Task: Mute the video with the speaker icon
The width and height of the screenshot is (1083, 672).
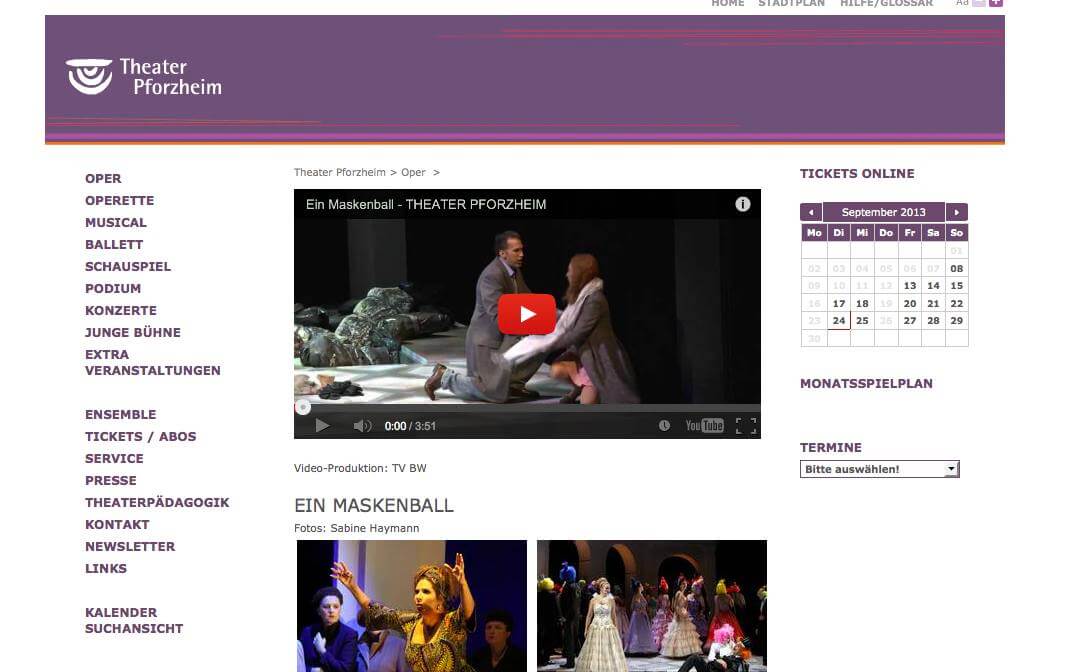Action: tap(362, 426)
